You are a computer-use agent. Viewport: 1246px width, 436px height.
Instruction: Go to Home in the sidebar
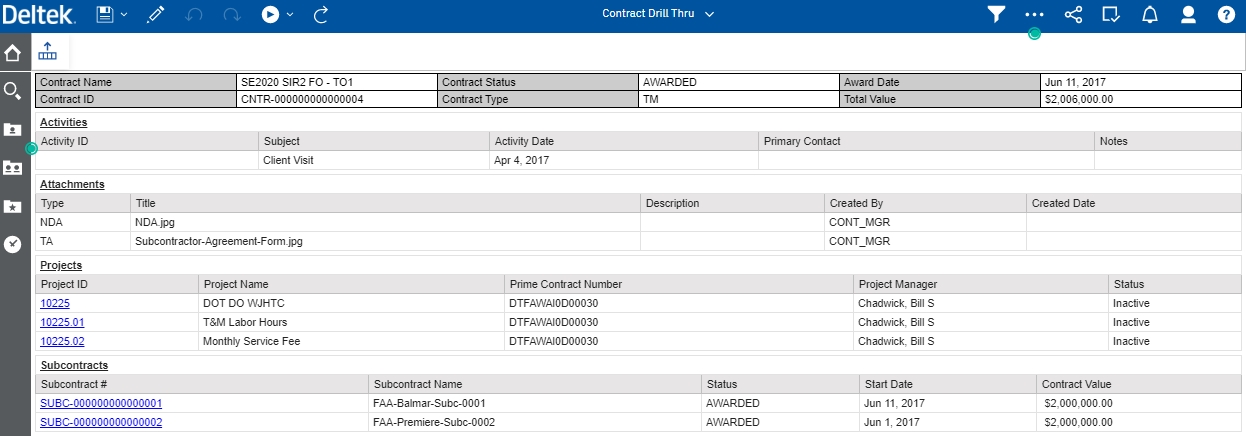[x=13, y=53]
